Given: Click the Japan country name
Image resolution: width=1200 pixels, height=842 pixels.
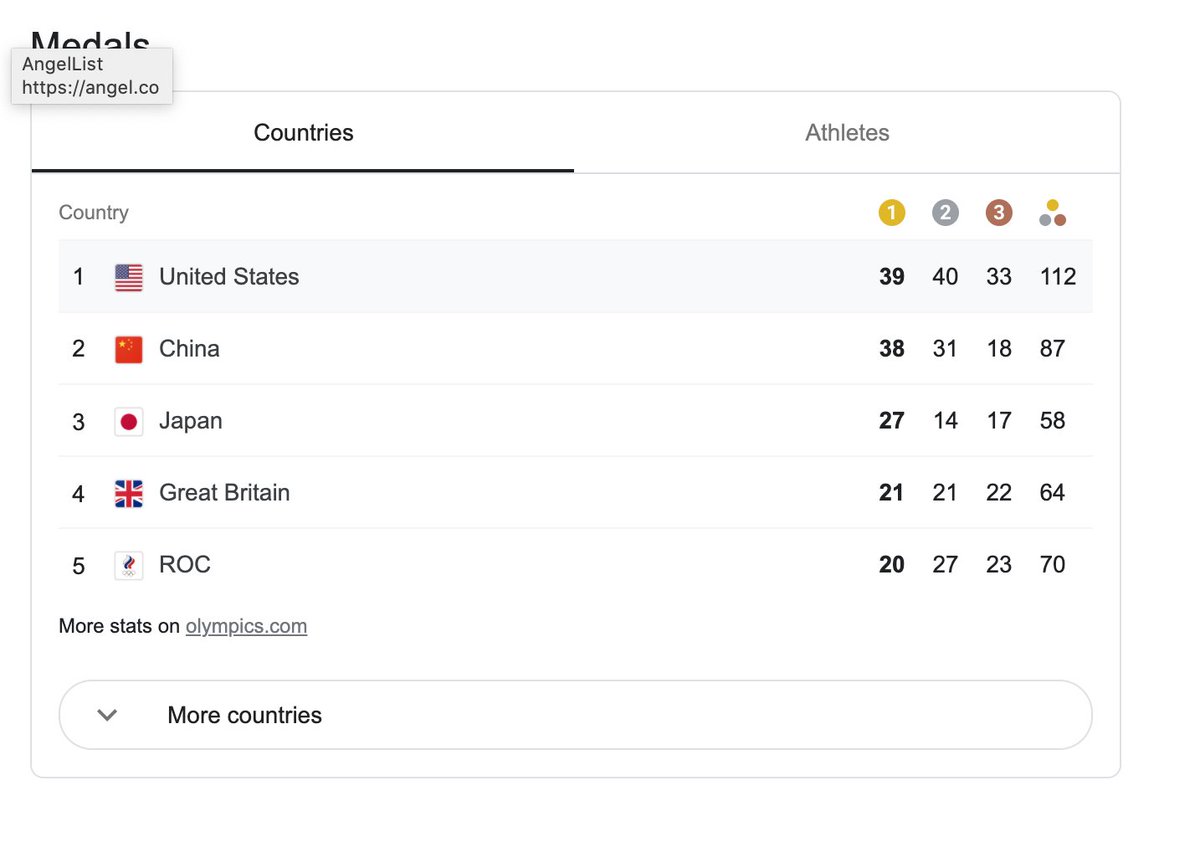Looking at the screenshot, I should (191, 421).
